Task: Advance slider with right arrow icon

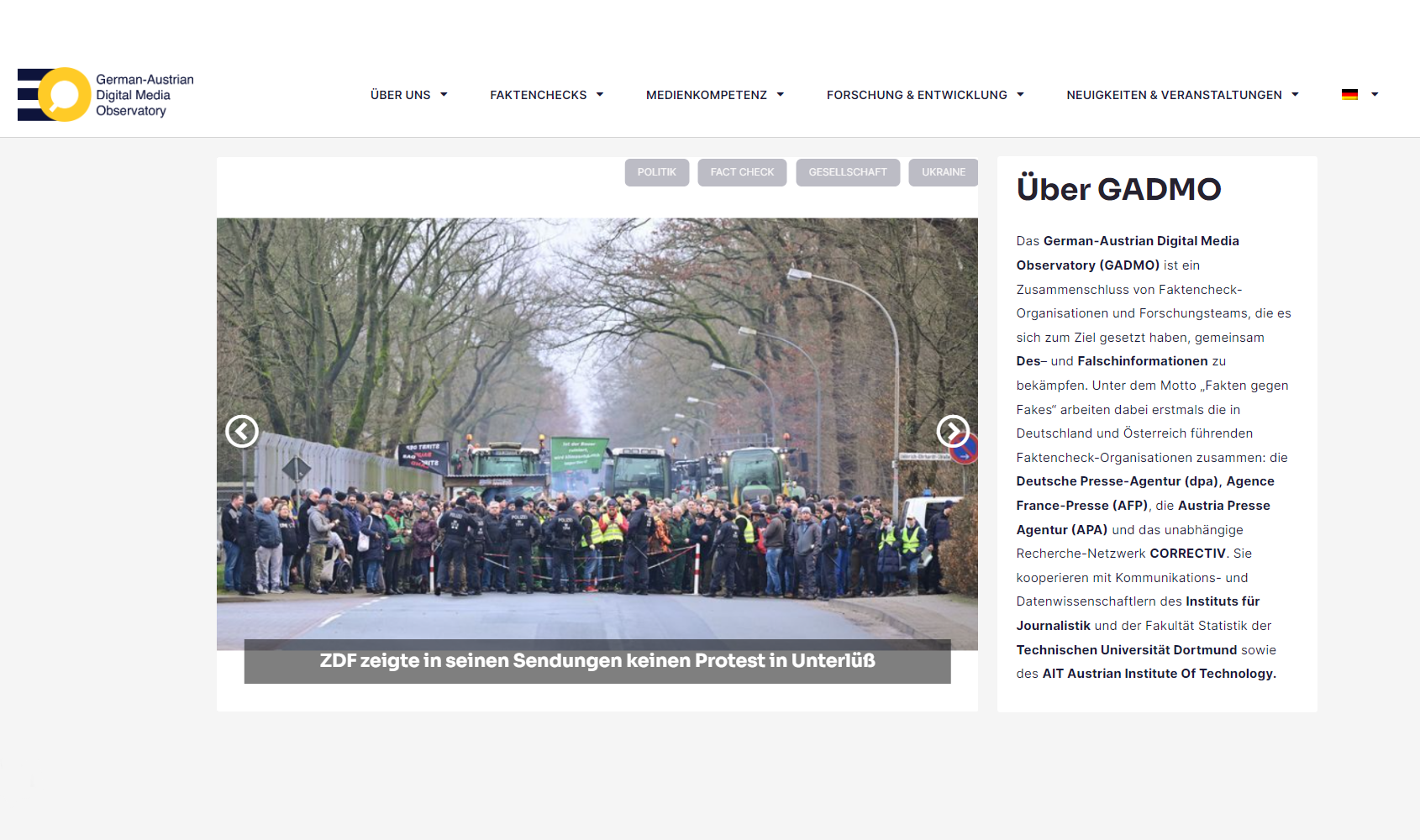Action: pos(953,432)
